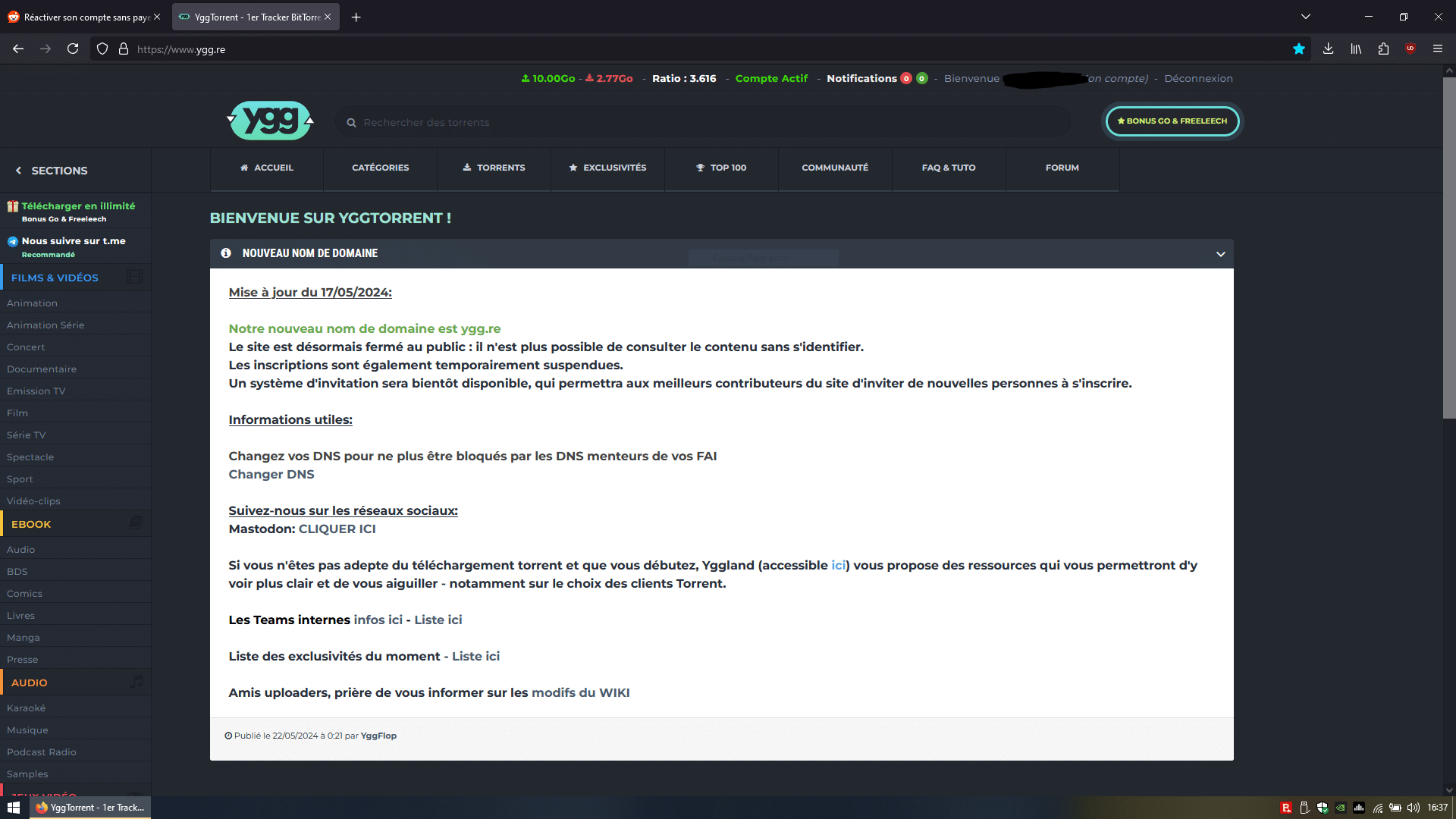Image resolution: width=1456 pixels, height=819 pixels.
Task: Click the uBlock Origin icon
Action: [x=1410, y=49]
